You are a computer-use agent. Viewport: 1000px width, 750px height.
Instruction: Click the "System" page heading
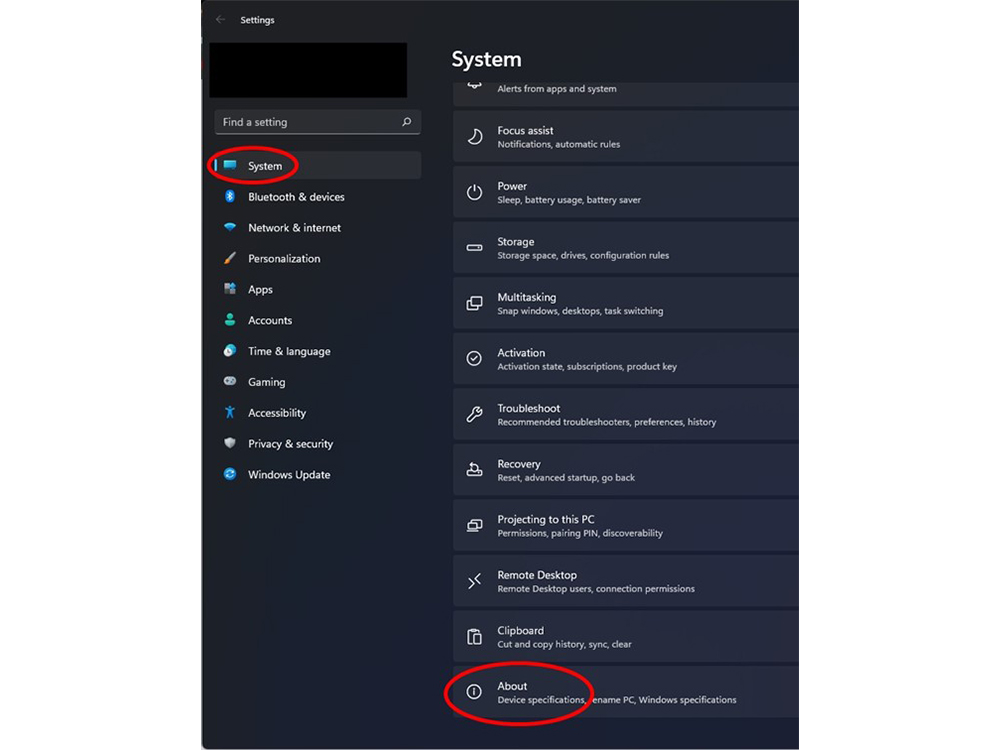coord(486,59)
